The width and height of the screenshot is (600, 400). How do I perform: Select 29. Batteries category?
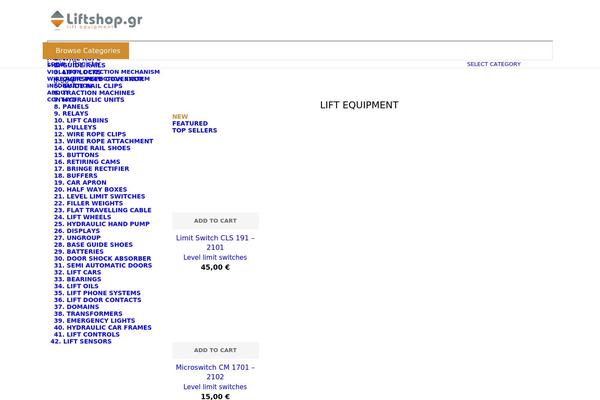coord(79,251)
